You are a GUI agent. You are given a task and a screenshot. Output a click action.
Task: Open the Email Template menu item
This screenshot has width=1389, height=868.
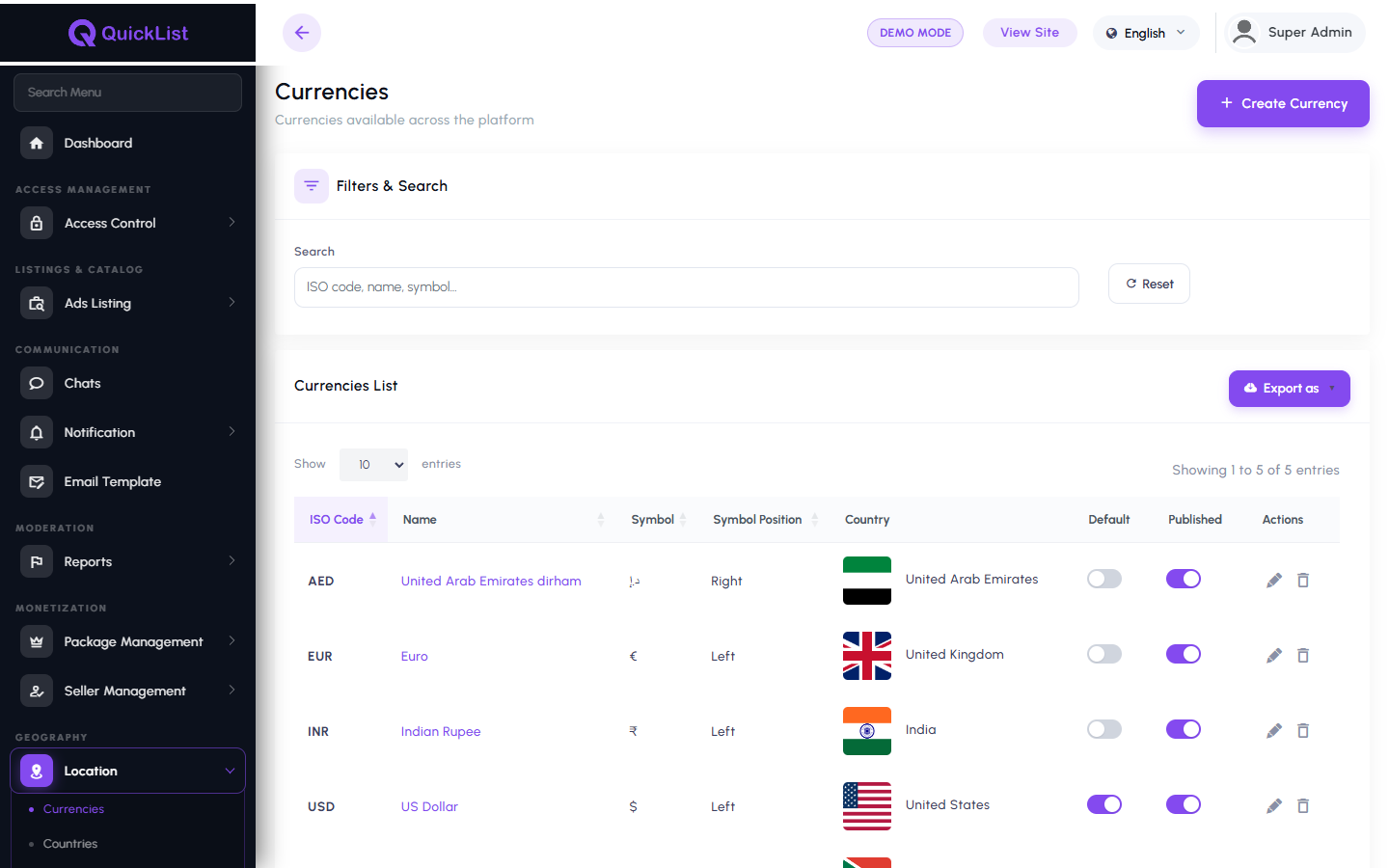(127, 481)
